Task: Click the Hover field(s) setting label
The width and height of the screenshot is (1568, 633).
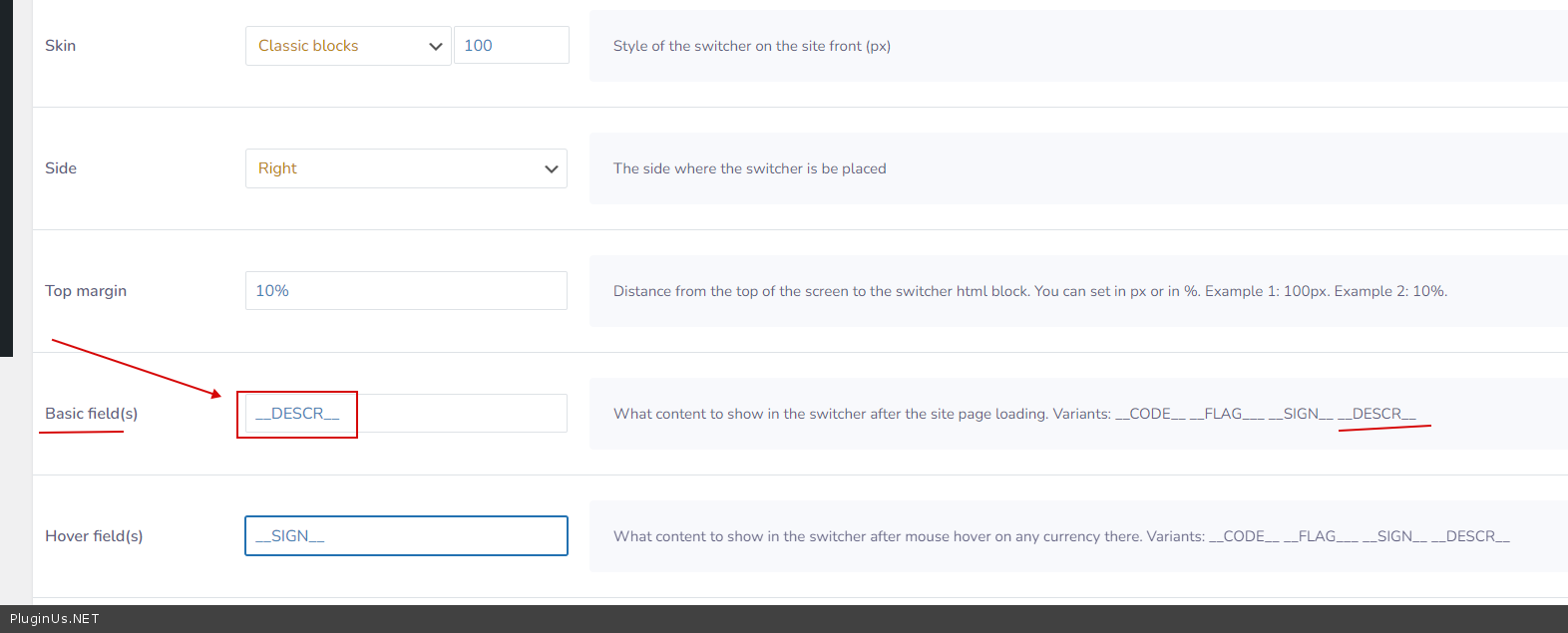Action: pos(94,536)
